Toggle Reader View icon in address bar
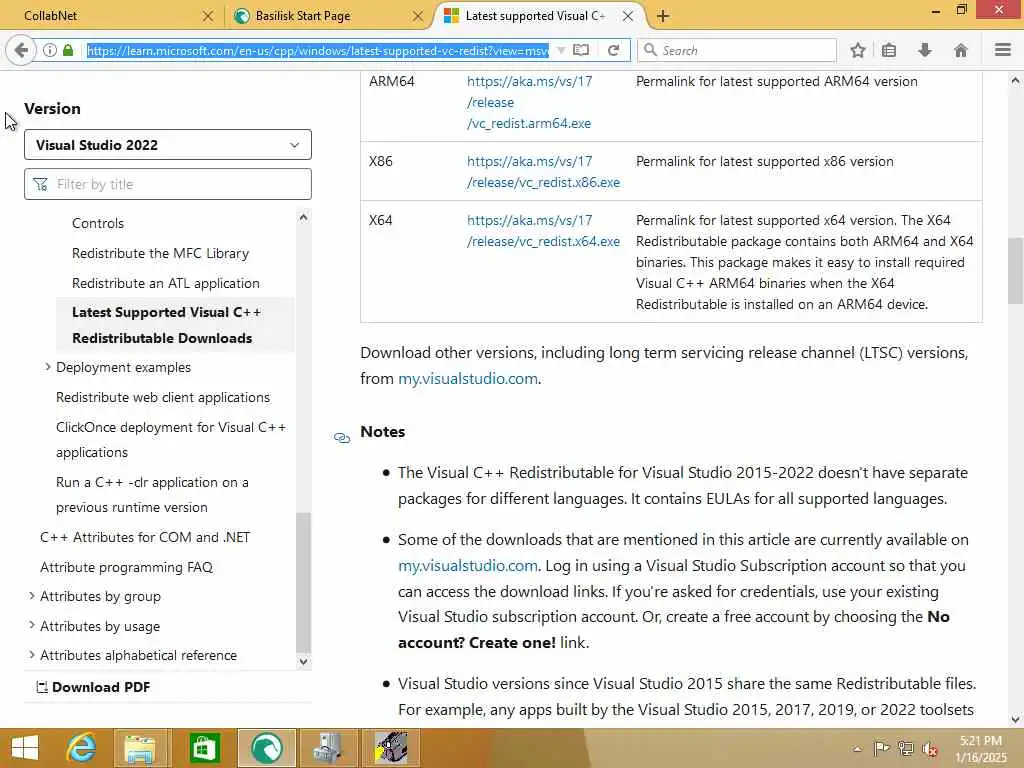Screen dimensions: 1024x768 [x=581, y=50]
